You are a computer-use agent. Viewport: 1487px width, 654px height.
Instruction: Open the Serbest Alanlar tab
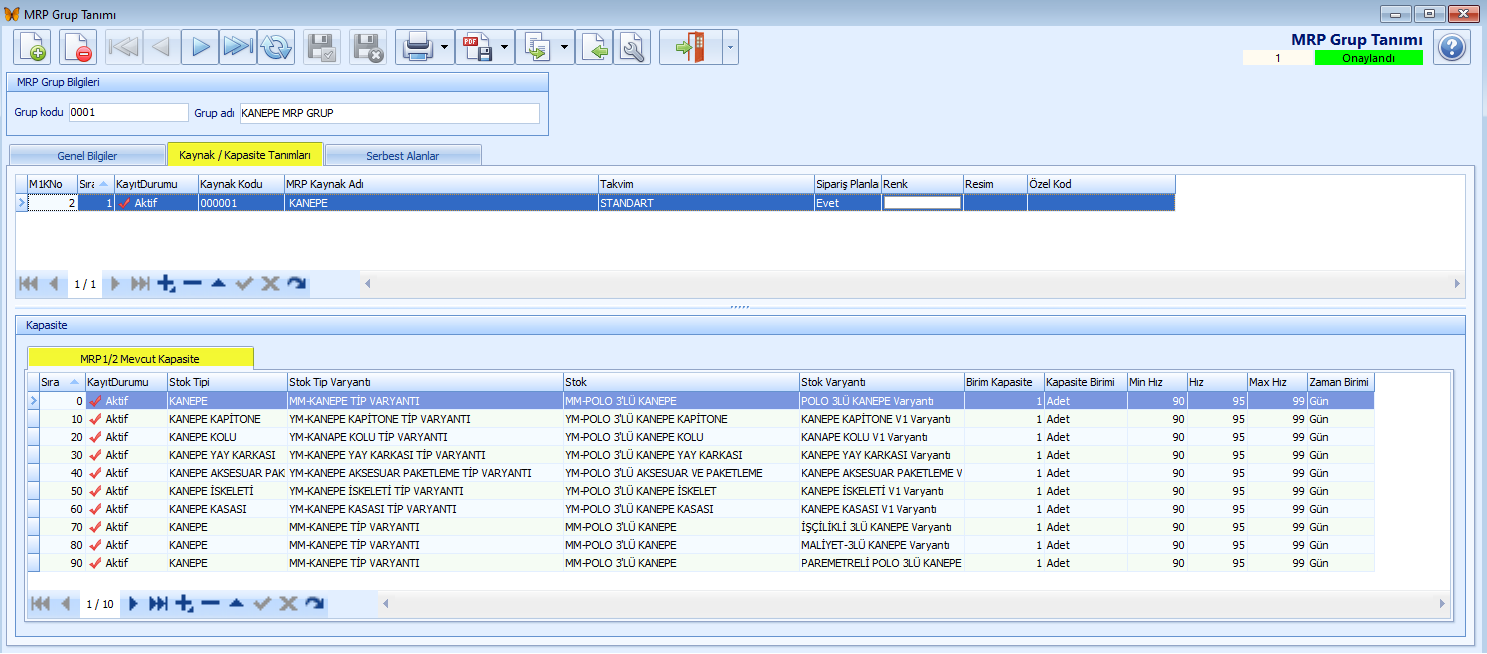click(x=403, y=156)
